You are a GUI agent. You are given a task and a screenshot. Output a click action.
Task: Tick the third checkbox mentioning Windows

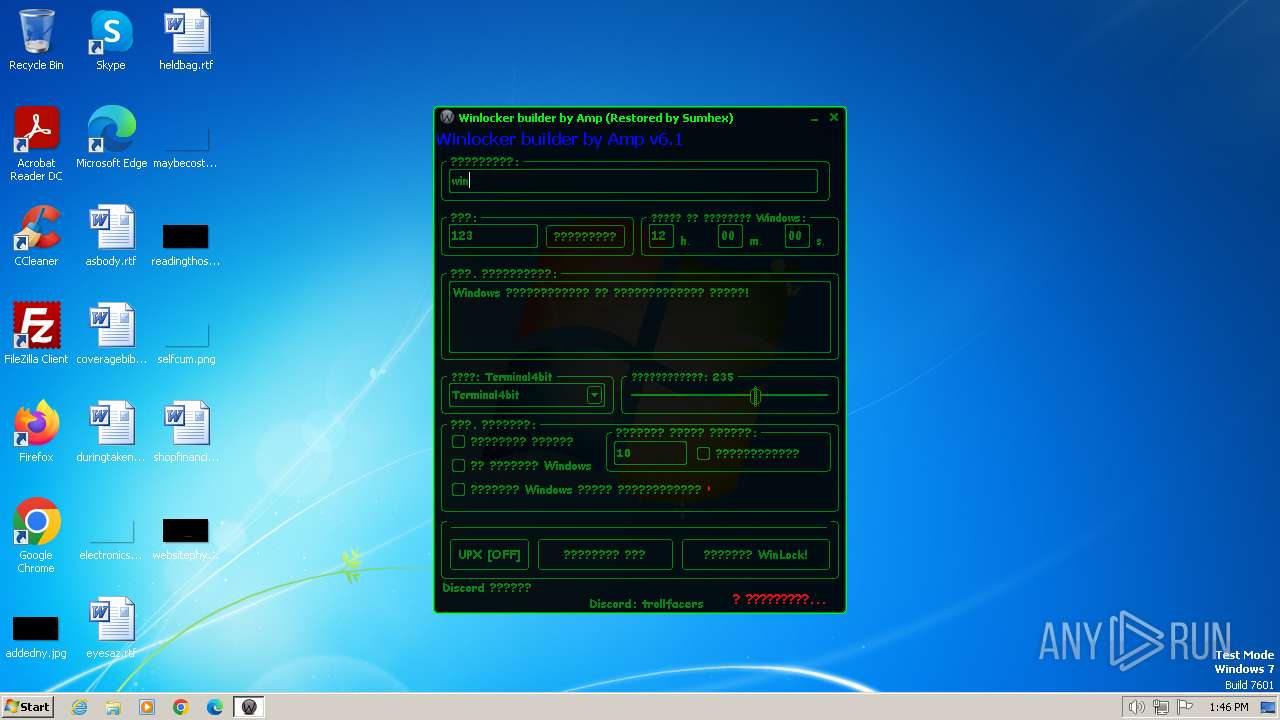point(458,489)
